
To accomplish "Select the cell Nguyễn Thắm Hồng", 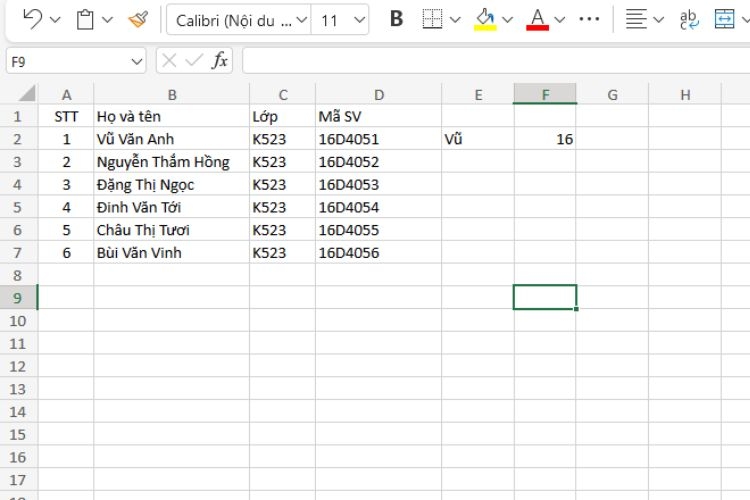I will point(172,162).
